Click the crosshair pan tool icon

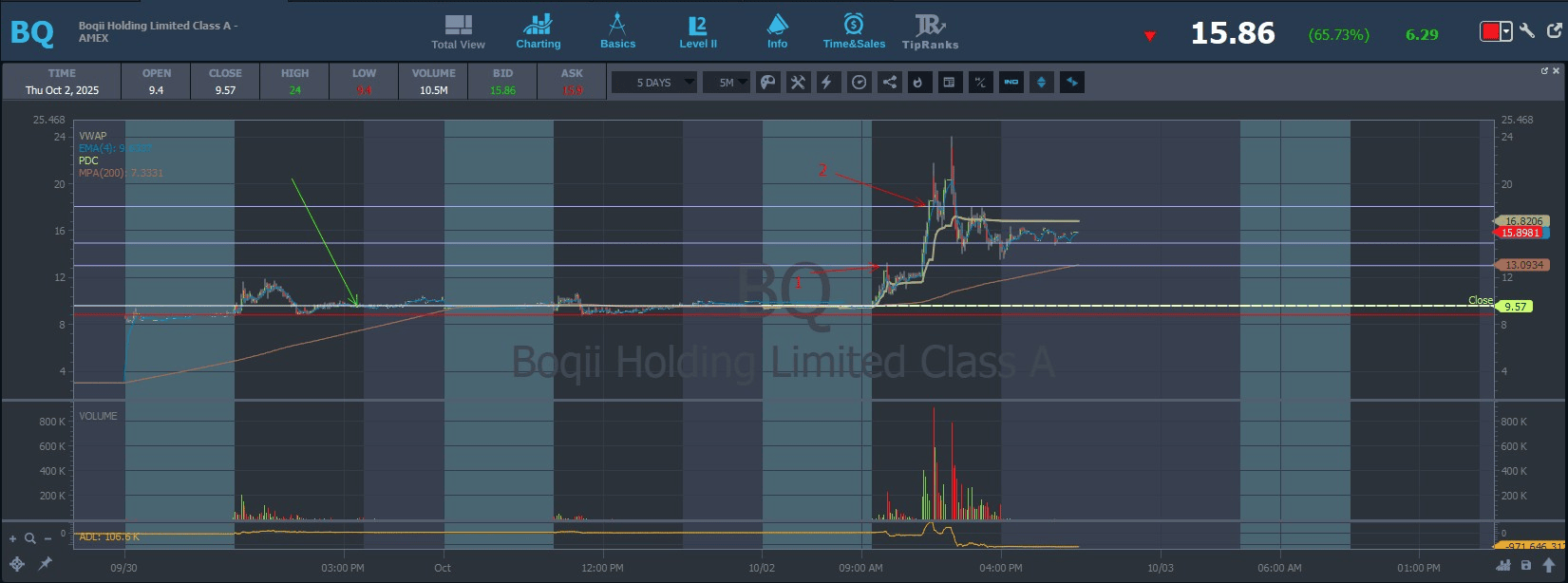click(17, 564)
